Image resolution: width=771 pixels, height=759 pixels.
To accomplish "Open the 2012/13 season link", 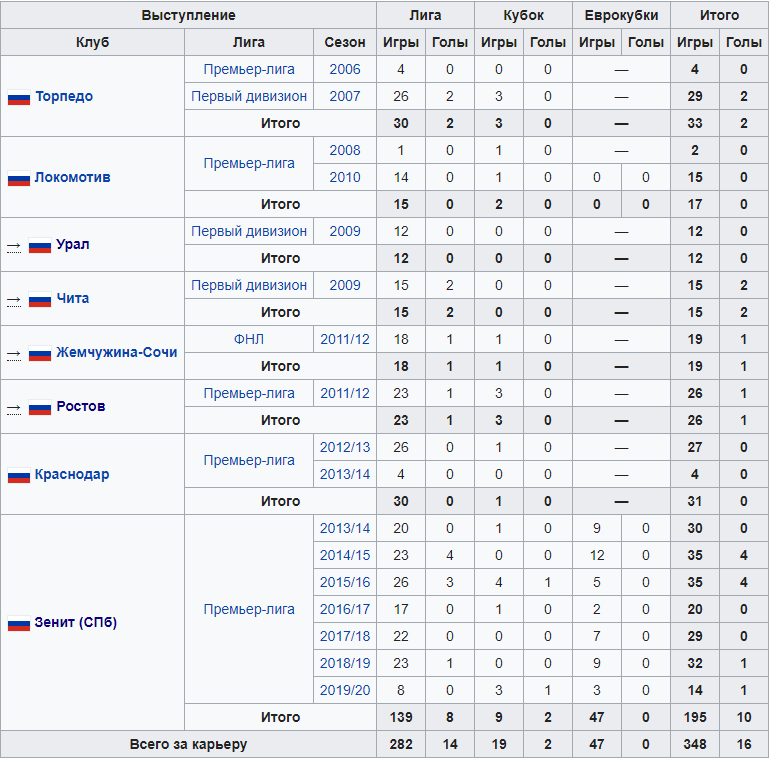I will click(x=345, y=447).
